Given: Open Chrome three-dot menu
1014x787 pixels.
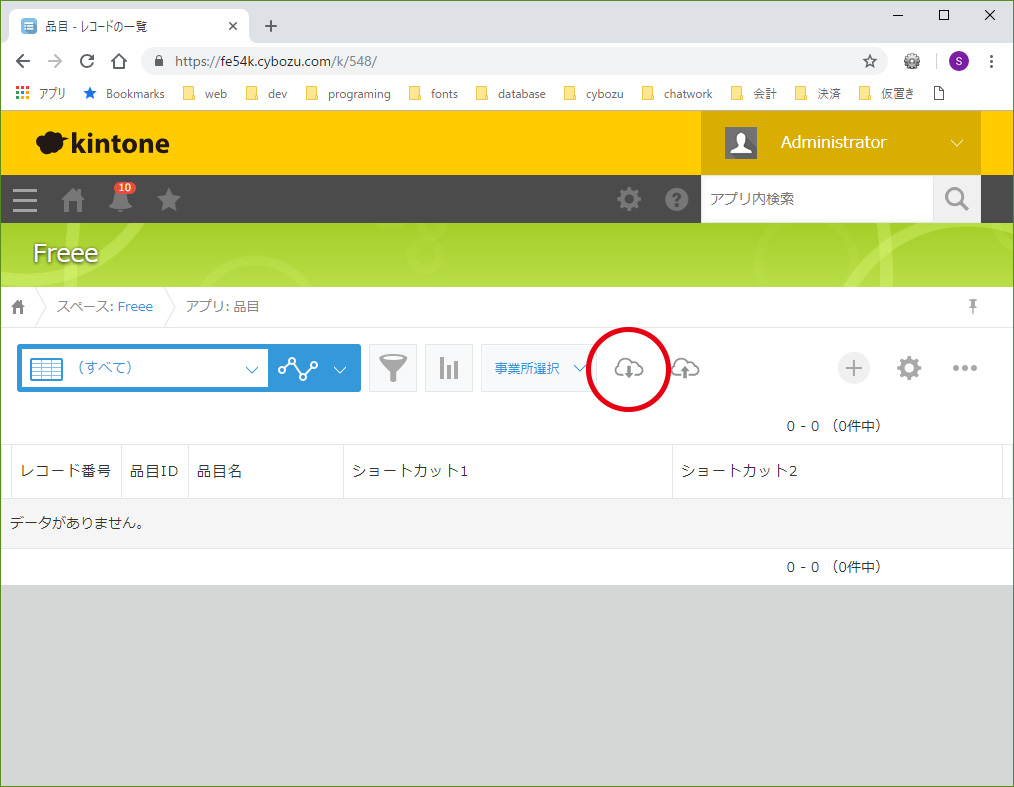Looking at the screenshot, I should point(991,61).
